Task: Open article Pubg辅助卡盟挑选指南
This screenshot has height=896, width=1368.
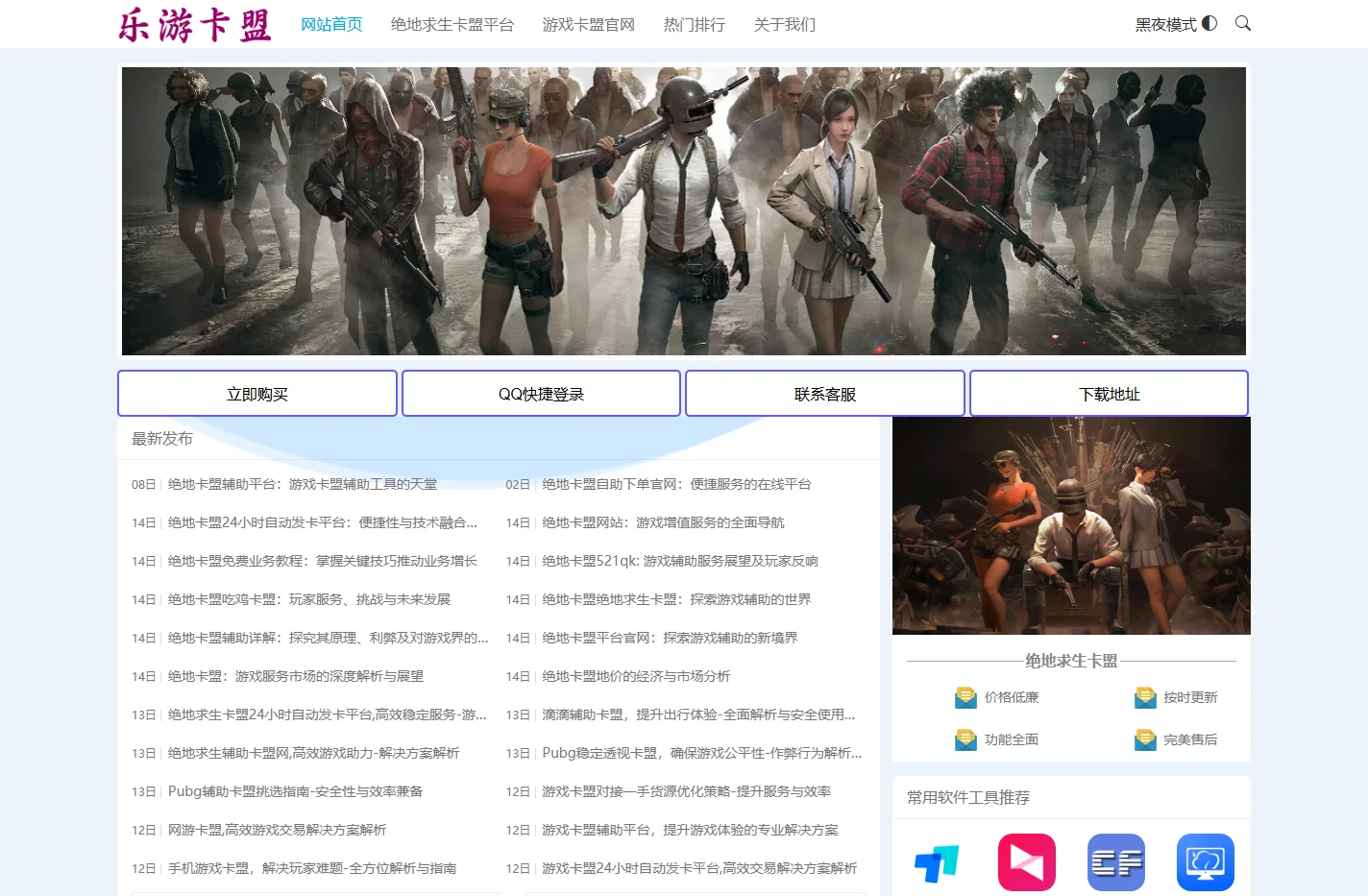Action: pos(296,791)
